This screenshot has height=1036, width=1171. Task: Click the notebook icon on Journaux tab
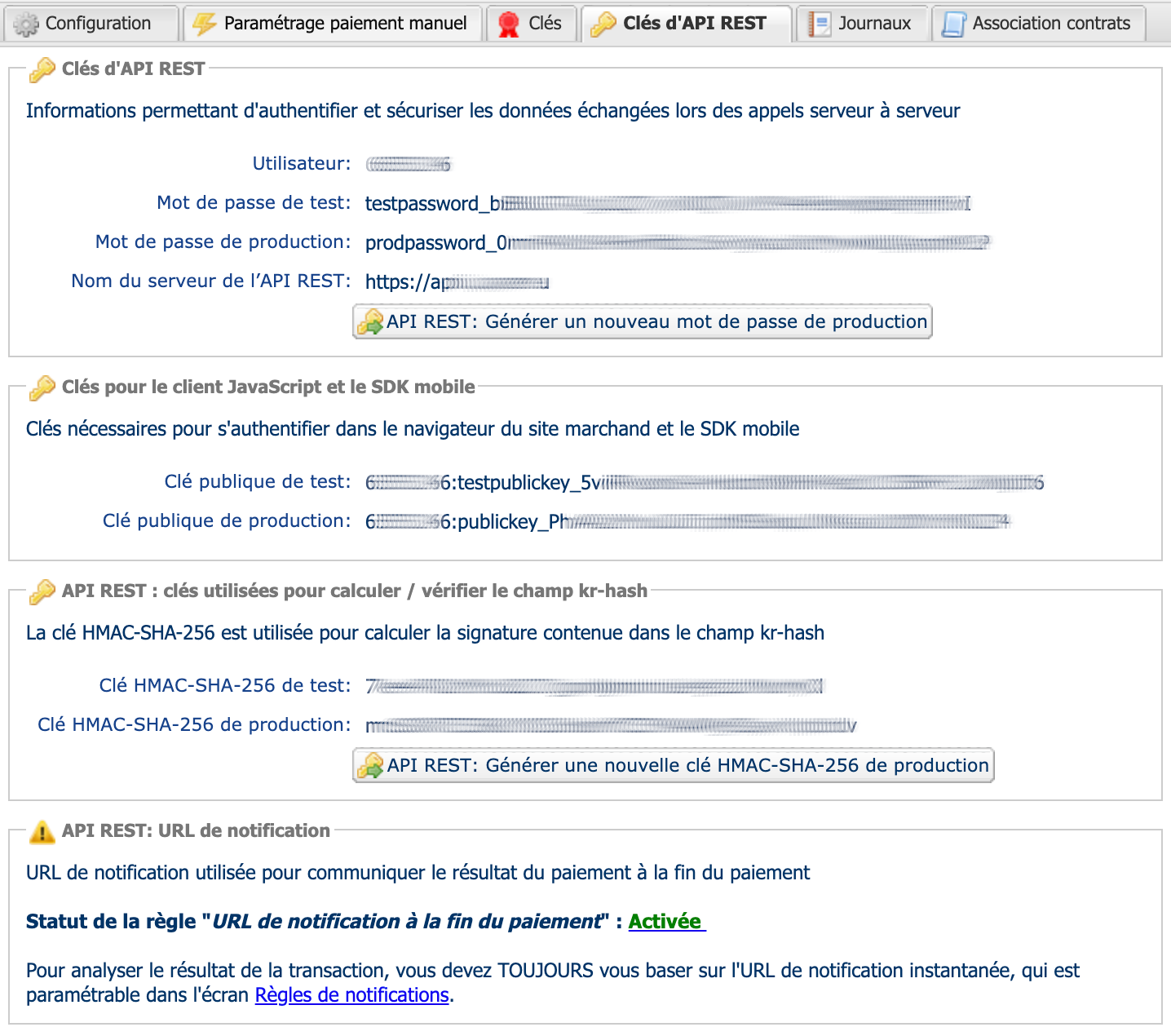click(x=819, y=24)
